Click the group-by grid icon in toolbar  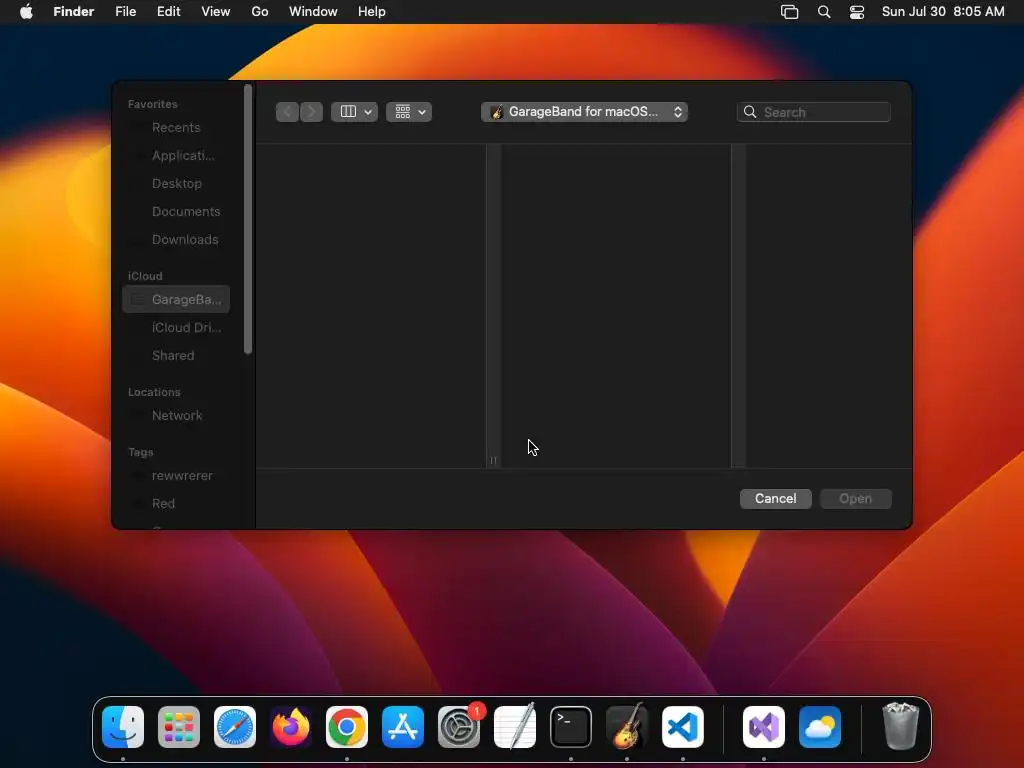(403, 112)
